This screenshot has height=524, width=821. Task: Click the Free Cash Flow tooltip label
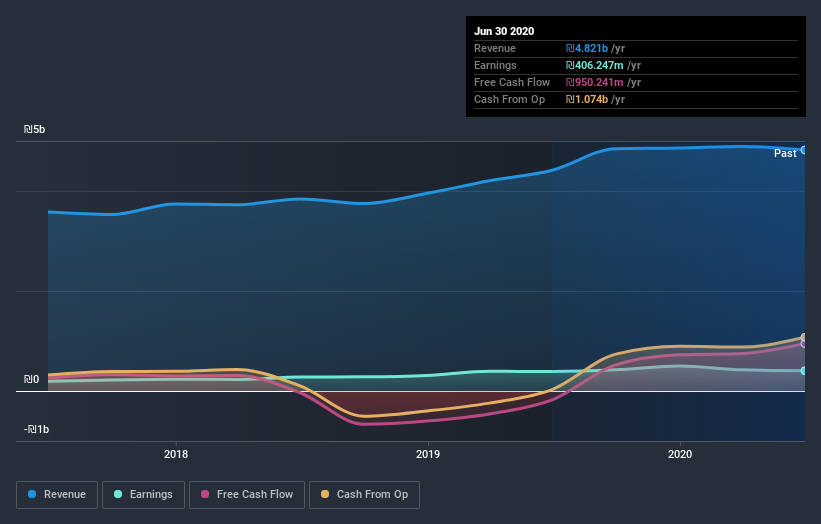tap(512, 82)
